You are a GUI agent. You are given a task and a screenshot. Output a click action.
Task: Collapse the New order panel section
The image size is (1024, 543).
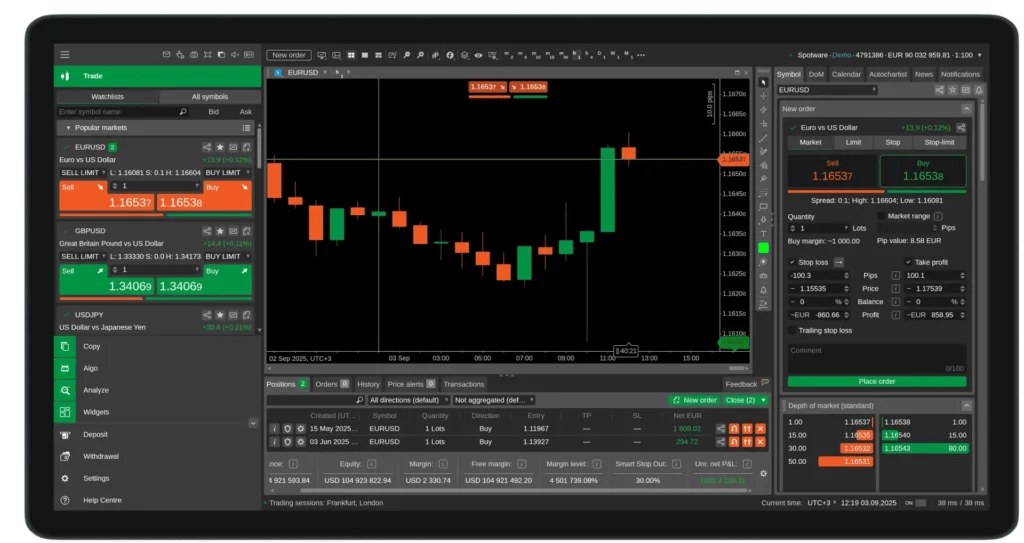(966, 109)
